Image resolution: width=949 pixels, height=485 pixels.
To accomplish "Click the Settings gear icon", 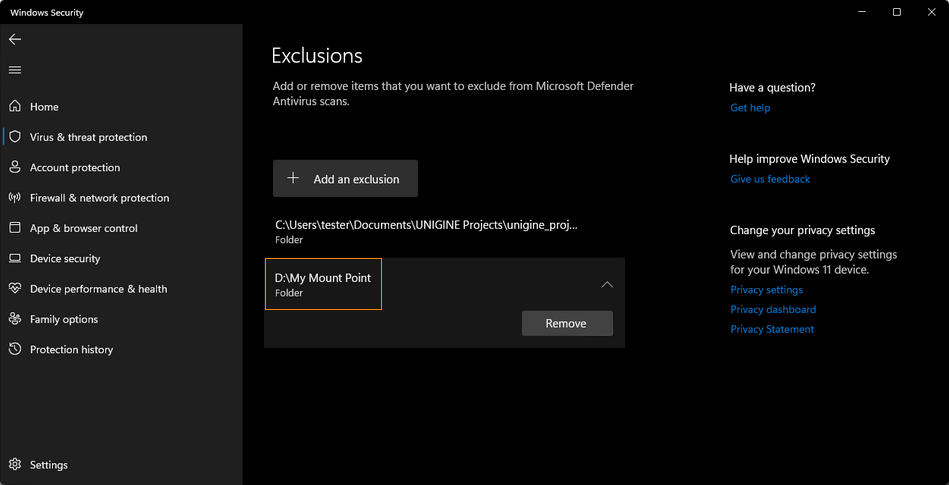I will click(15, 465).
